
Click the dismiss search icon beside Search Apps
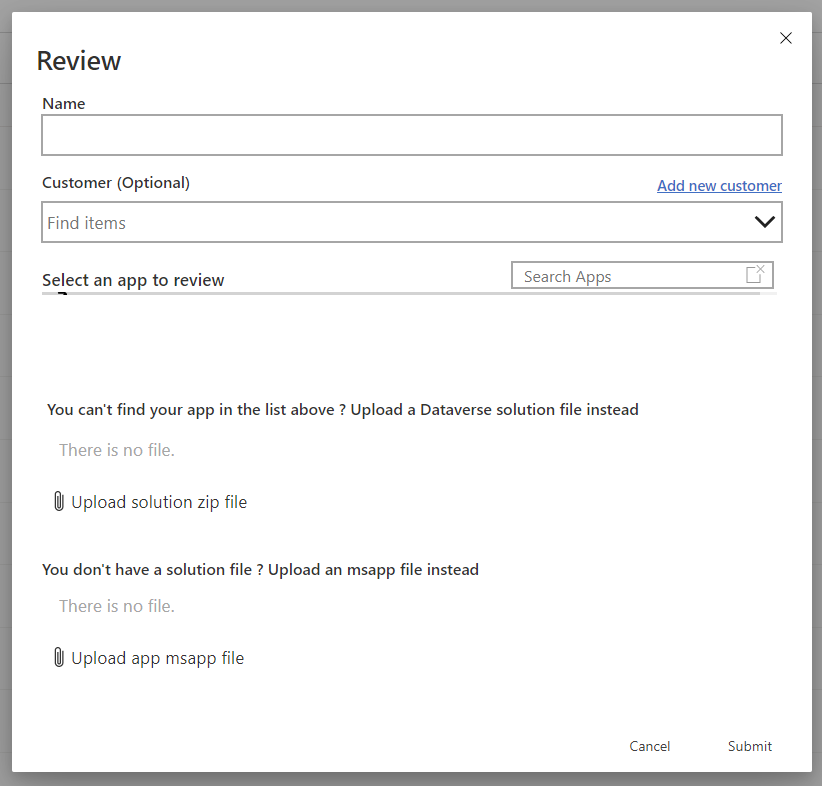pyautogui.click(x=755, y=274)
